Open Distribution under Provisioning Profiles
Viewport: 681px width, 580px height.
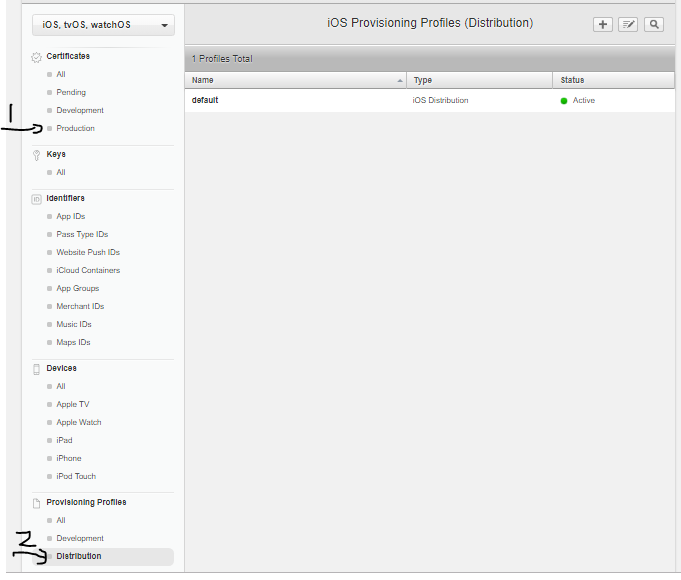point(79,557)
